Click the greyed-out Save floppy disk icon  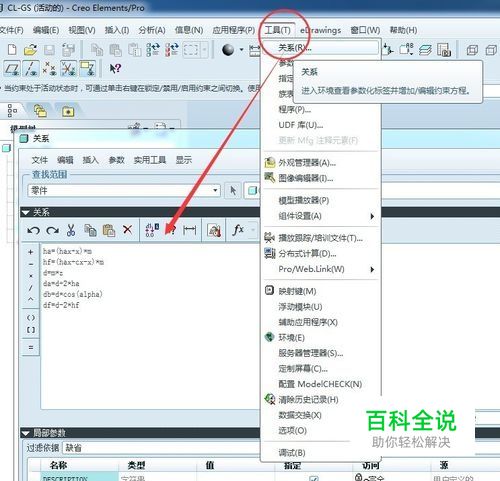[49, 50]
